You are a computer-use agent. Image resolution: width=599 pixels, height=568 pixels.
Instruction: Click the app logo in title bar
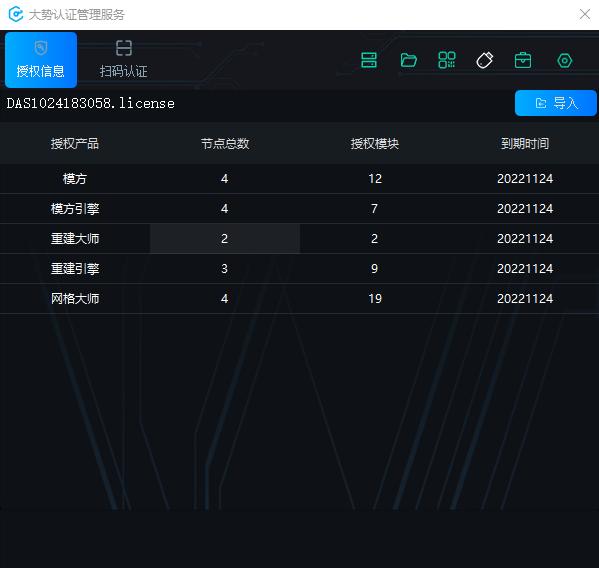click(x=16, y=15)
